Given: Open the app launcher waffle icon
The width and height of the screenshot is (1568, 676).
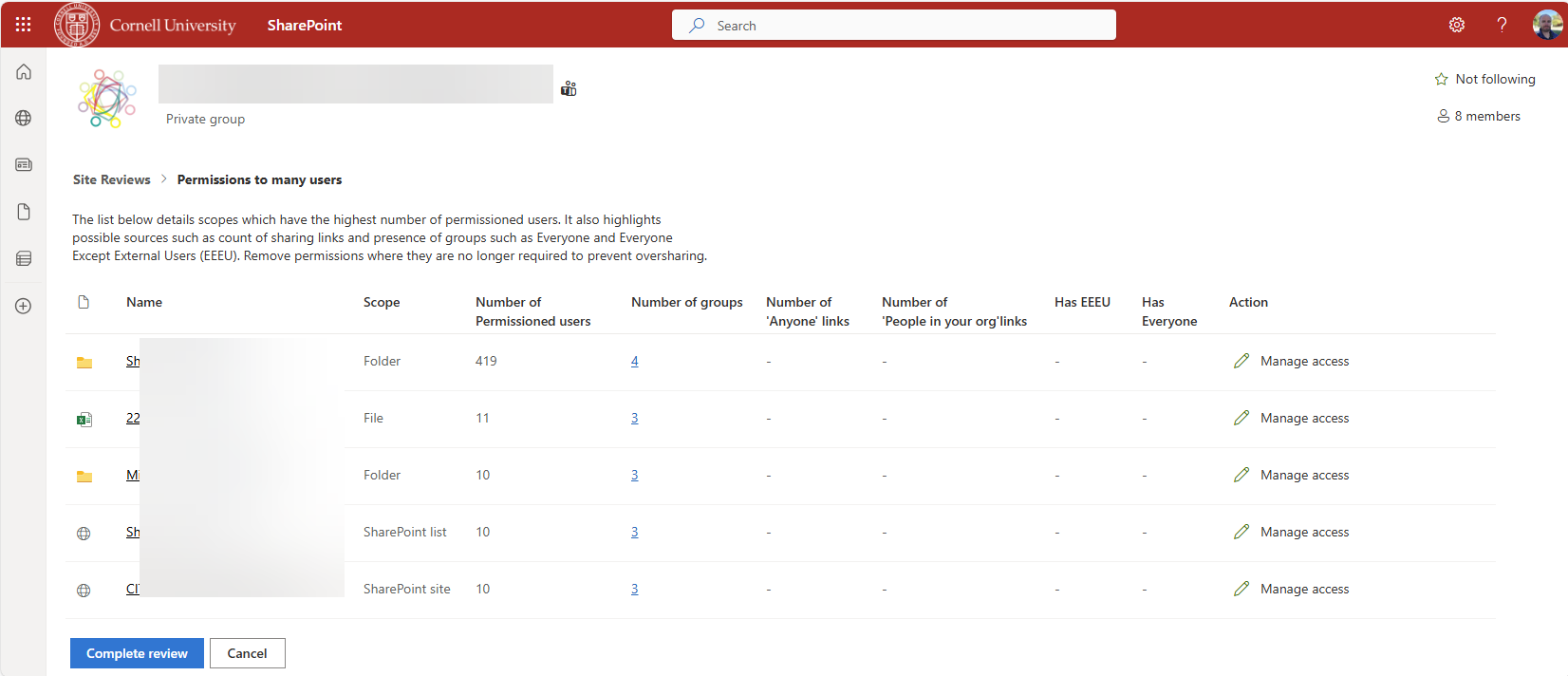Looking at the screenshot, I should [24, 25].
